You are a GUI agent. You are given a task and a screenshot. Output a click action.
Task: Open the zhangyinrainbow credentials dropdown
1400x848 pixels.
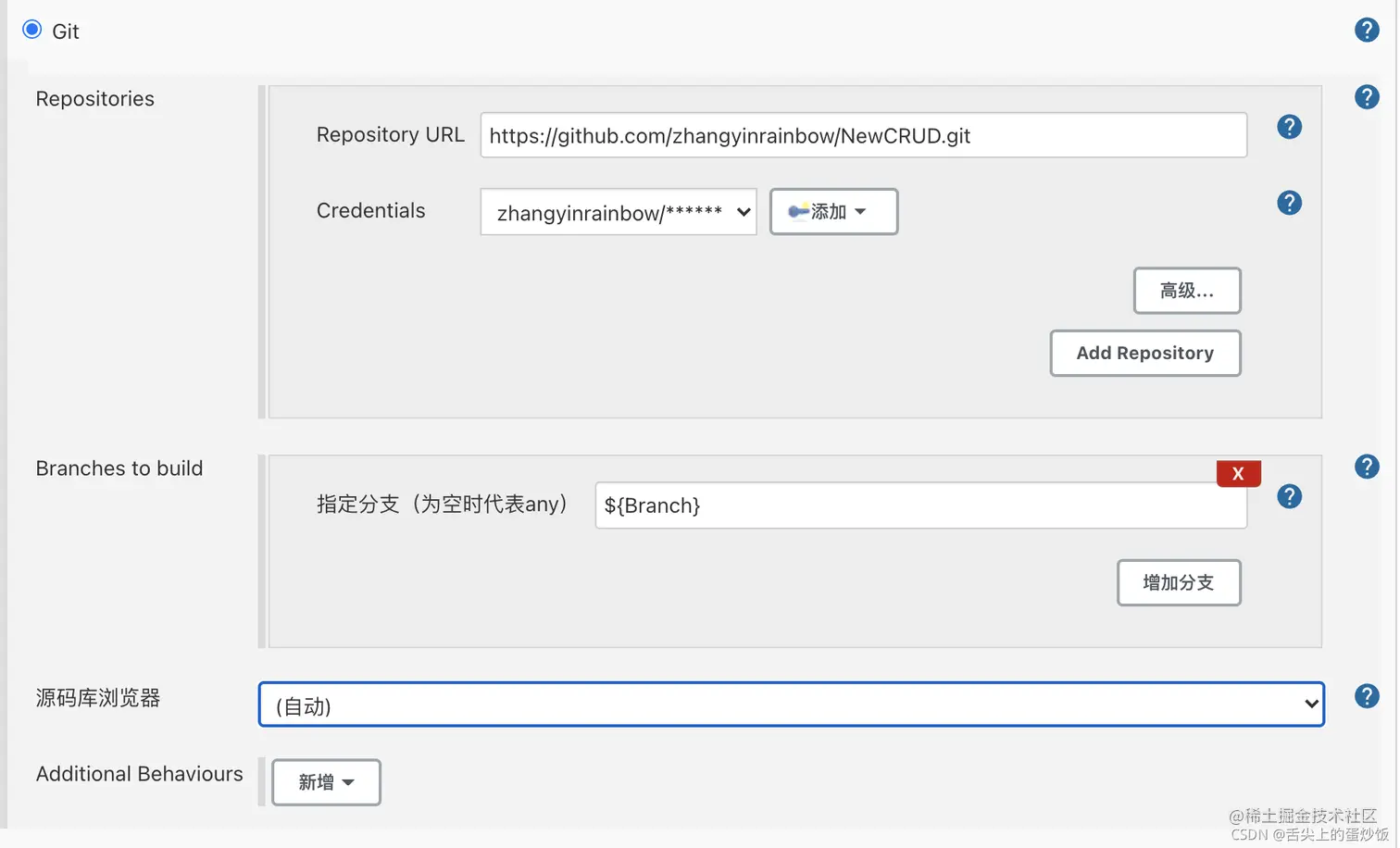point(619,212)
